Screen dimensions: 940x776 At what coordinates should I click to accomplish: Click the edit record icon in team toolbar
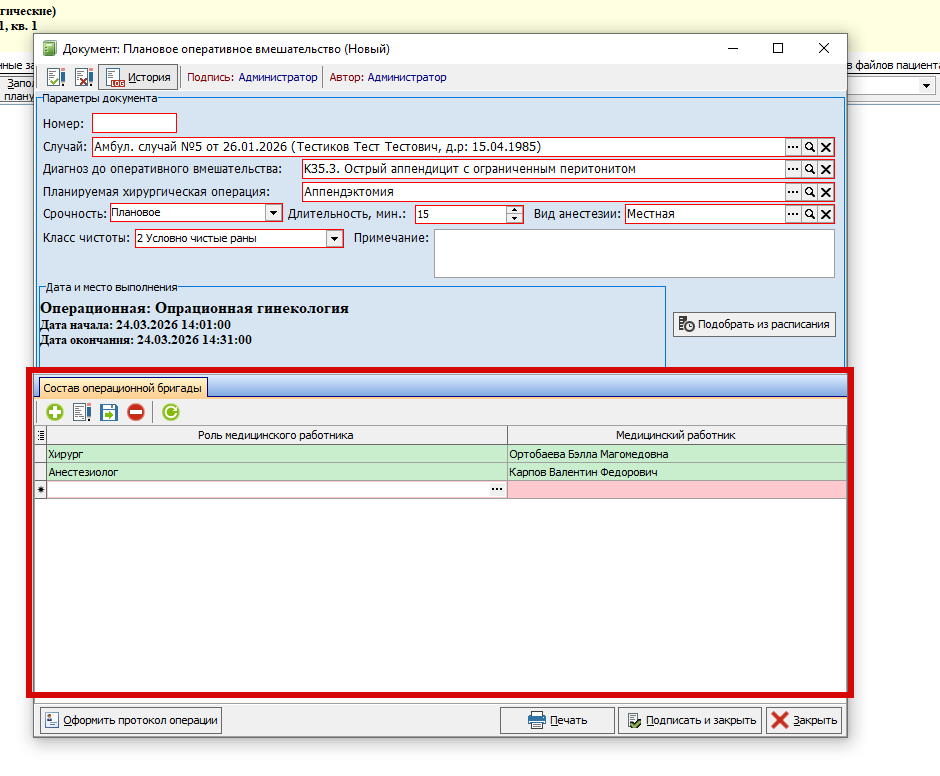point(82,411)
